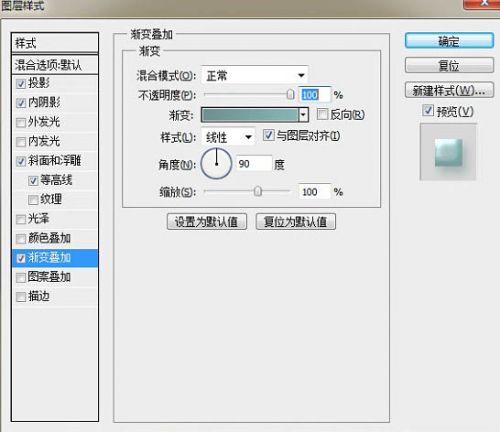Click the 复位为默认值 button
Image resolution: width=500 pixels, height=432 pixels.
click(x=296, y=222)
